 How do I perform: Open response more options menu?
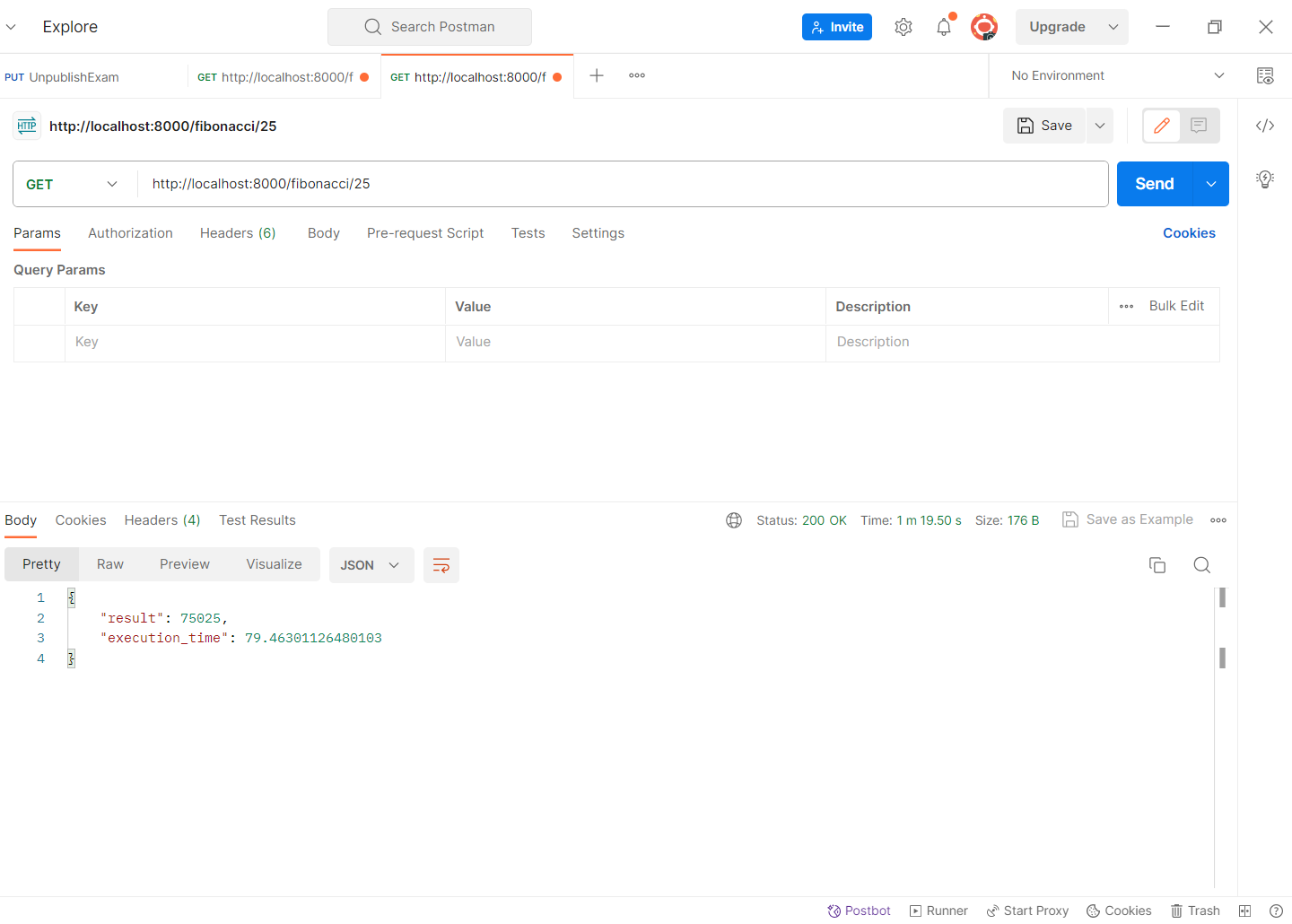[1218, 520]
